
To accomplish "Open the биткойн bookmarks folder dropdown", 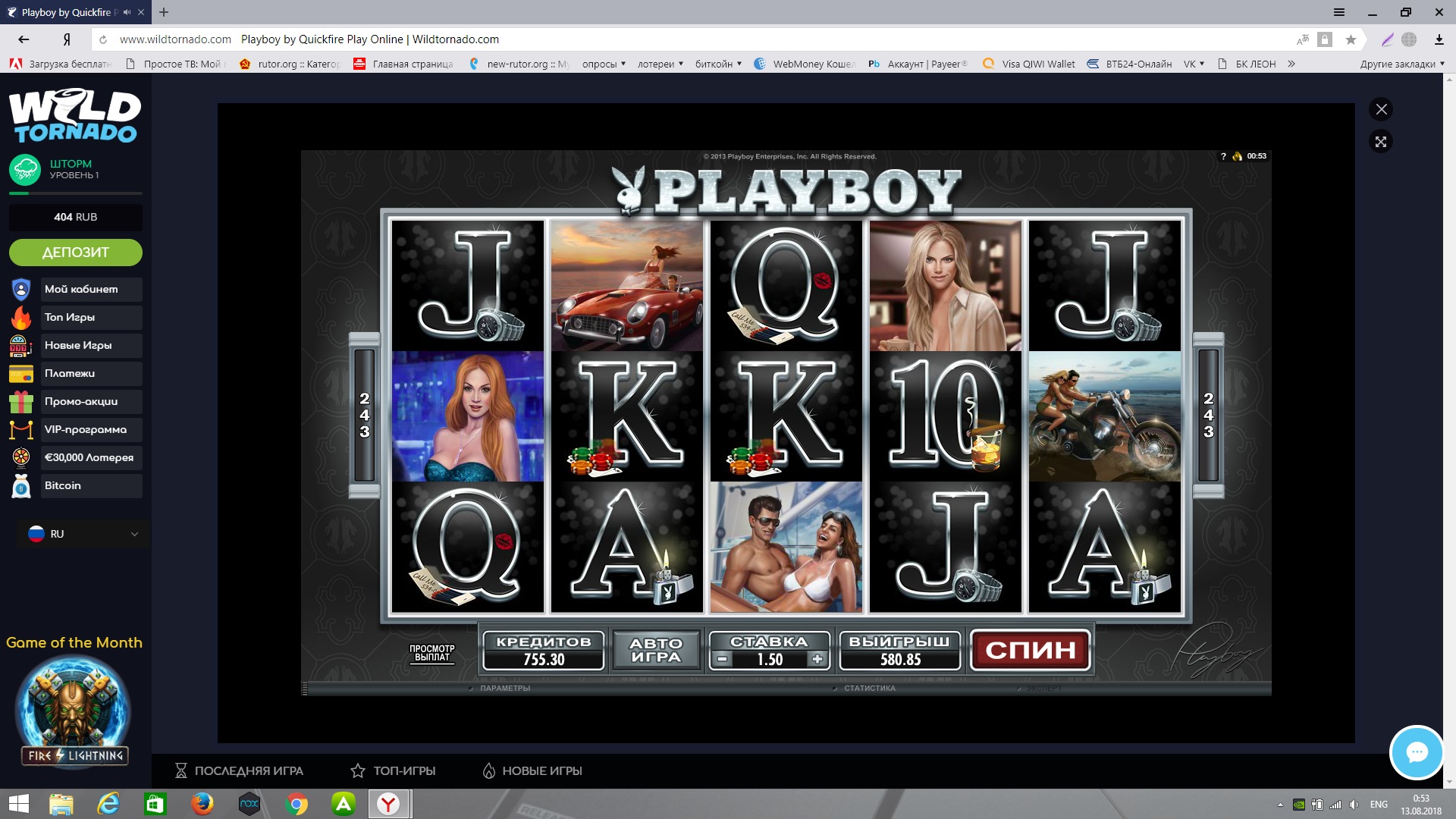I will click(x=718, y=64).
